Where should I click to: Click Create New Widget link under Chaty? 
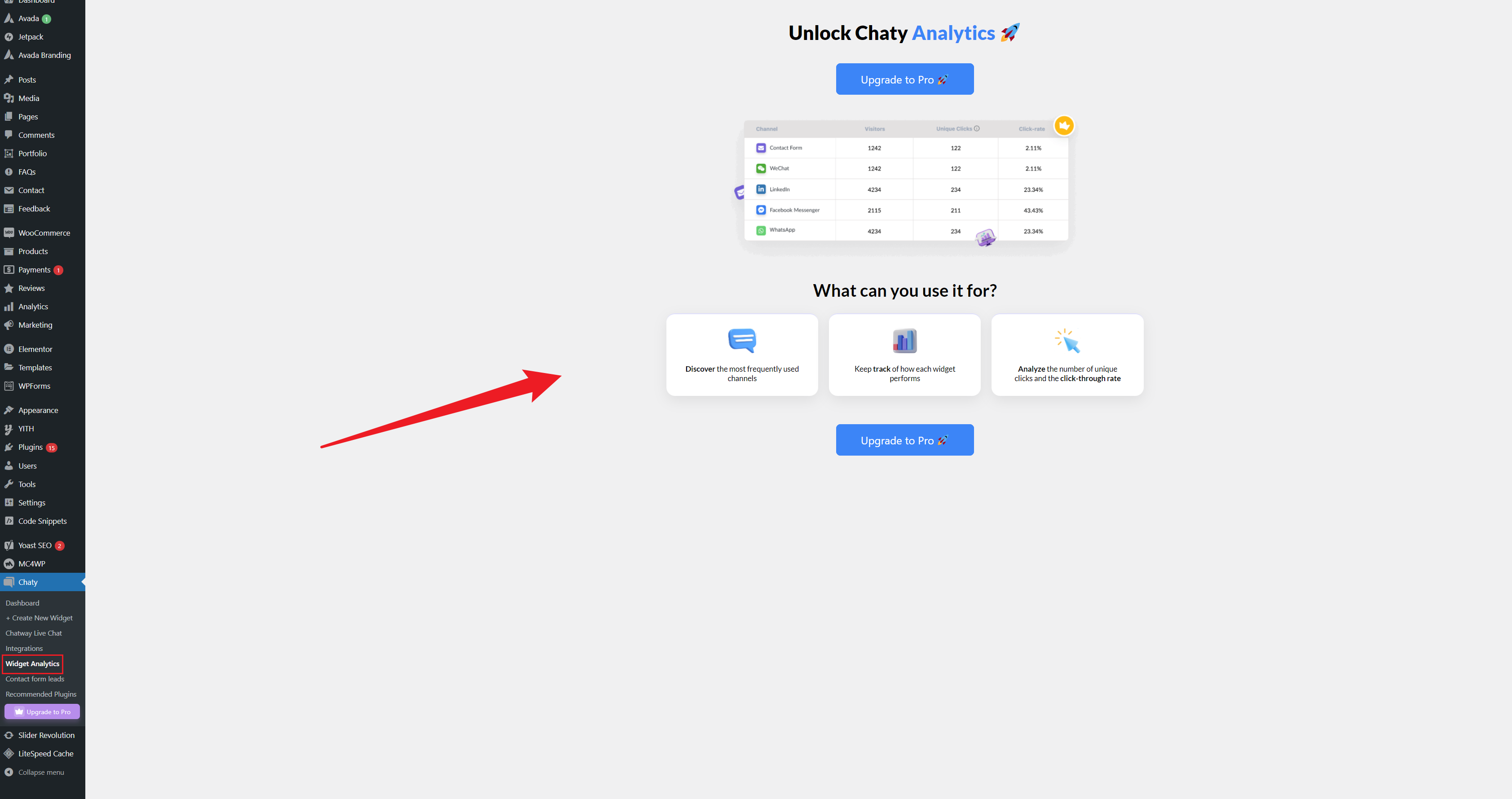tap(40, 618)
